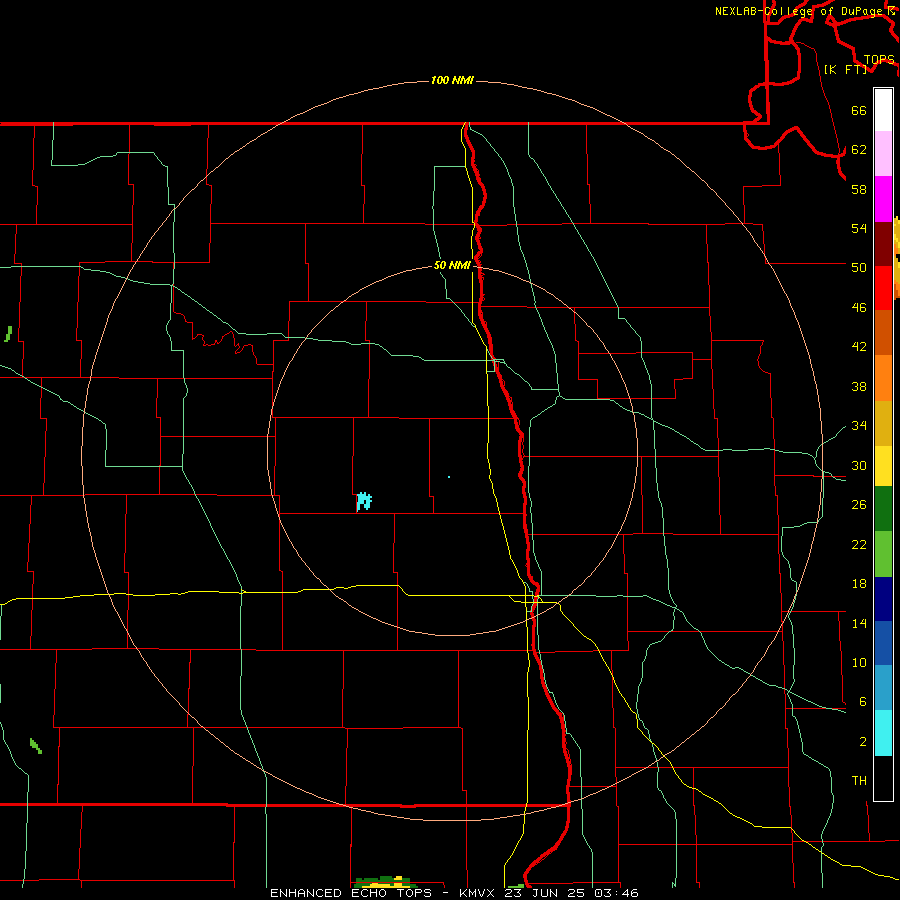Click the white swatch on the tops scale

pos(883,110)
